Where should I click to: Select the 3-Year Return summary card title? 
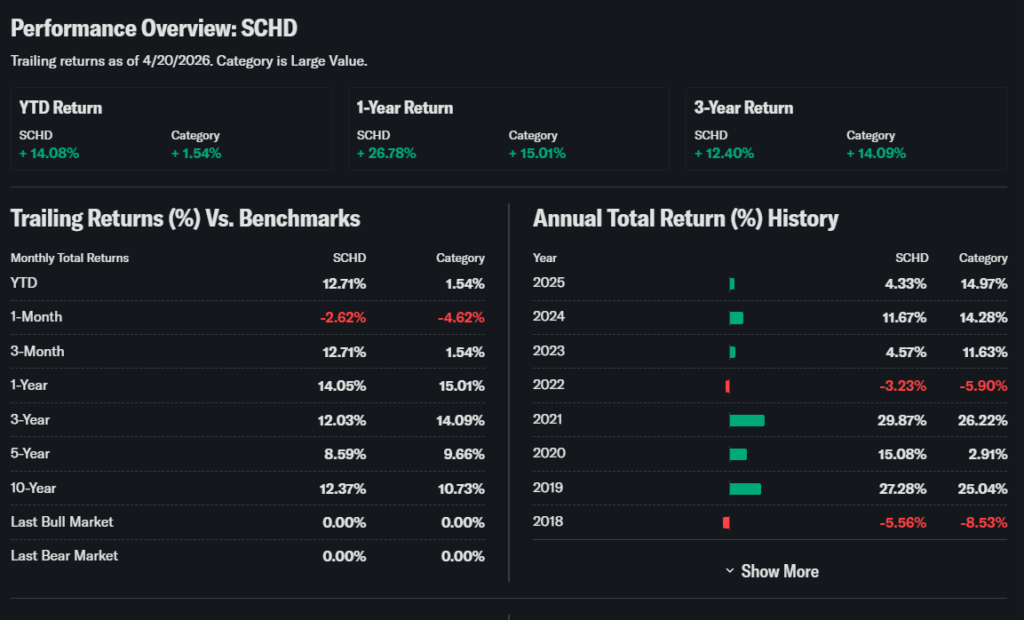[743, 108]
